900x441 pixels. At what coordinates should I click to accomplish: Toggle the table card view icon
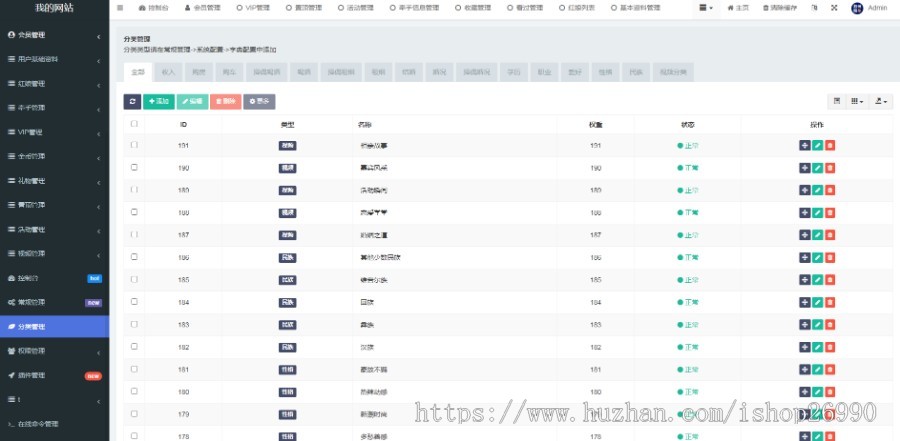click(837, 101)
